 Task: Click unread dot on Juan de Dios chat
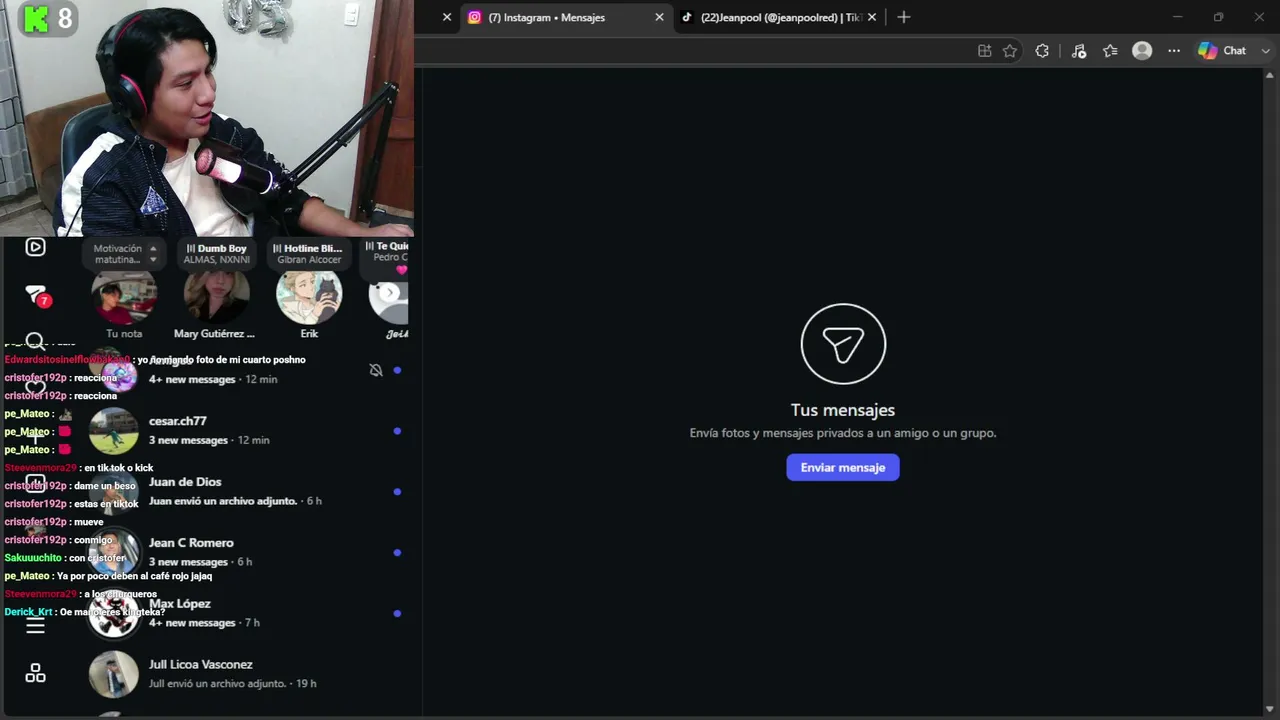coord(397,492)
